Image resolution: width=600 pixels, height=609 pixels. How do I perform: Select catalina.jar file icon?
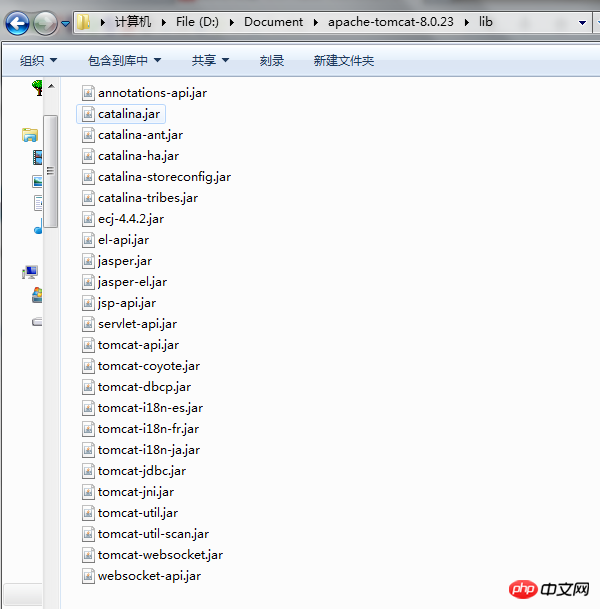(x=88, y=114)
